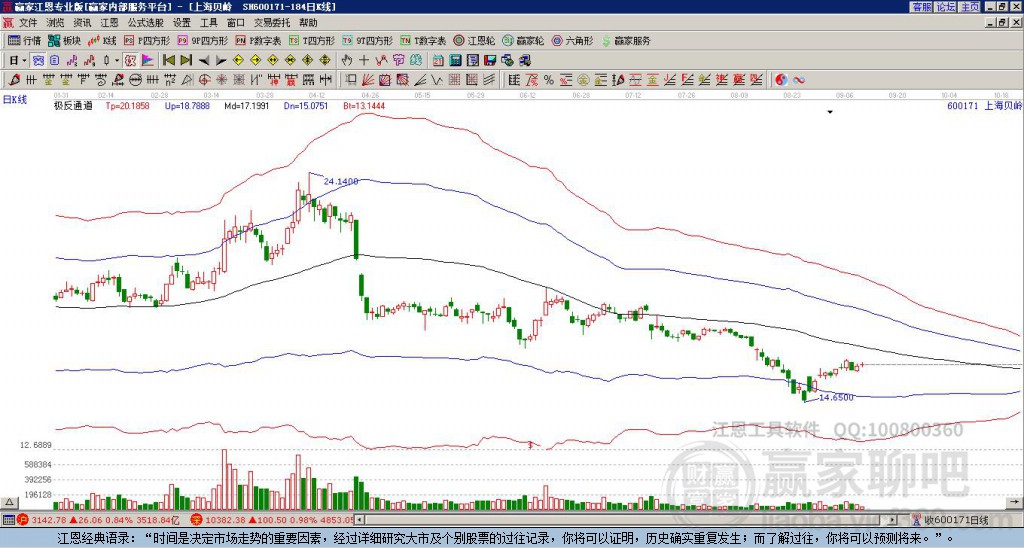The width and height of the screenshot is (1024, 548).
Task: Select the circle crosshair target icon
Action: click(x=204, y=80)
